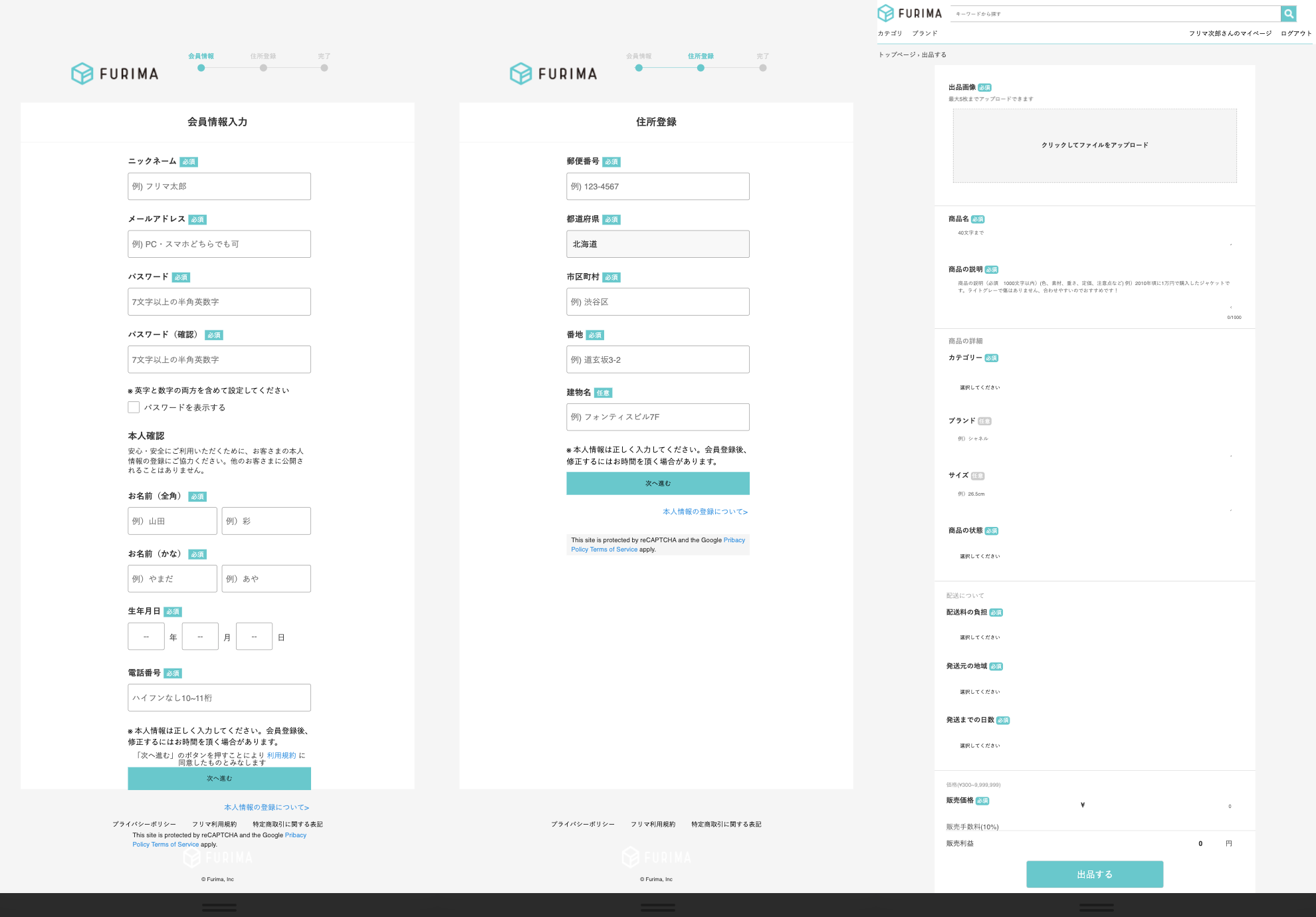Open ブランド menu in header
Image resolution: width=1316 pixels, height=917 pixels.
click(x=925, y=33)
